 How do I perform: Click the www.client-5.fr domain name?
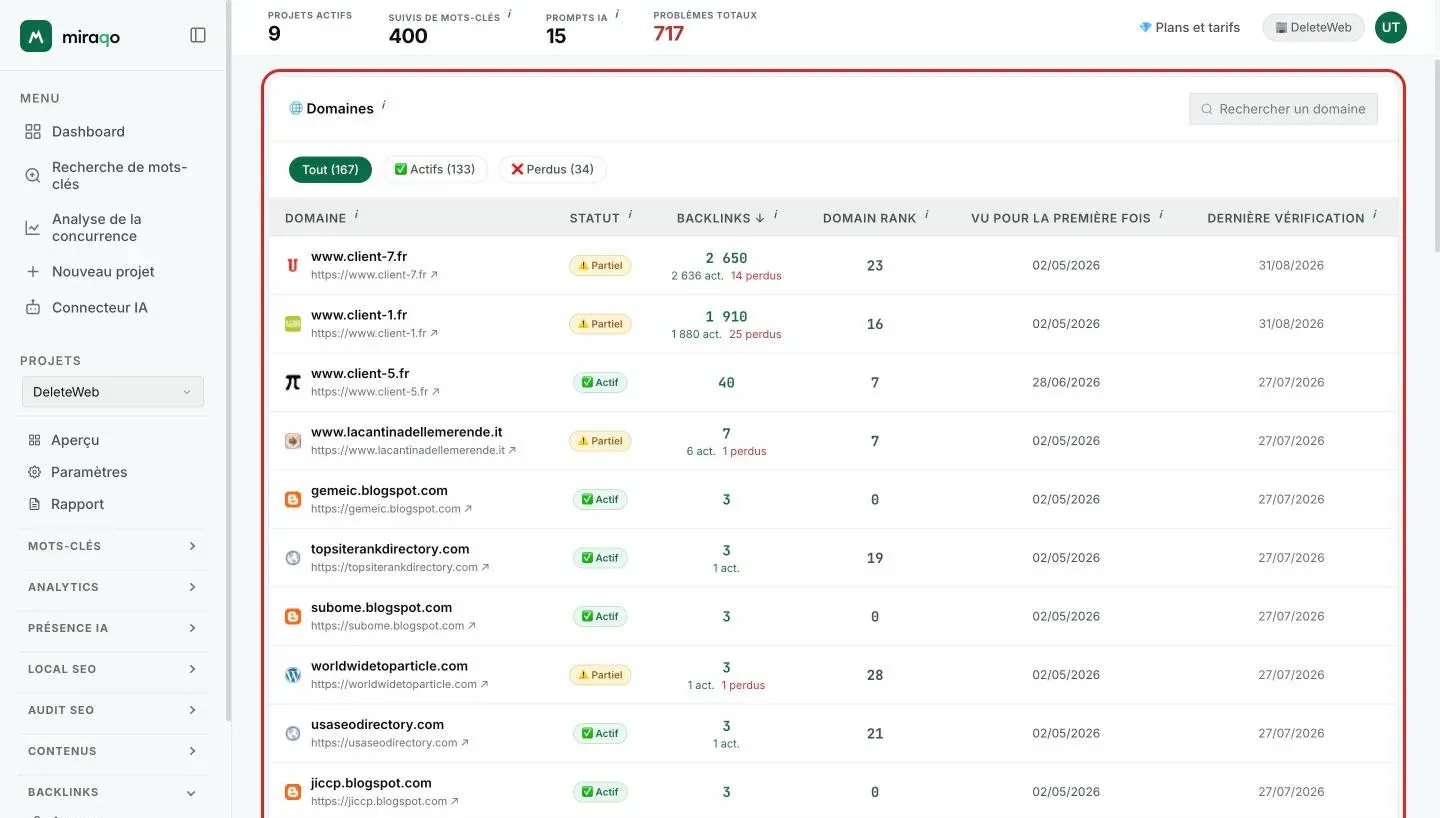click(x=360, y=373)
